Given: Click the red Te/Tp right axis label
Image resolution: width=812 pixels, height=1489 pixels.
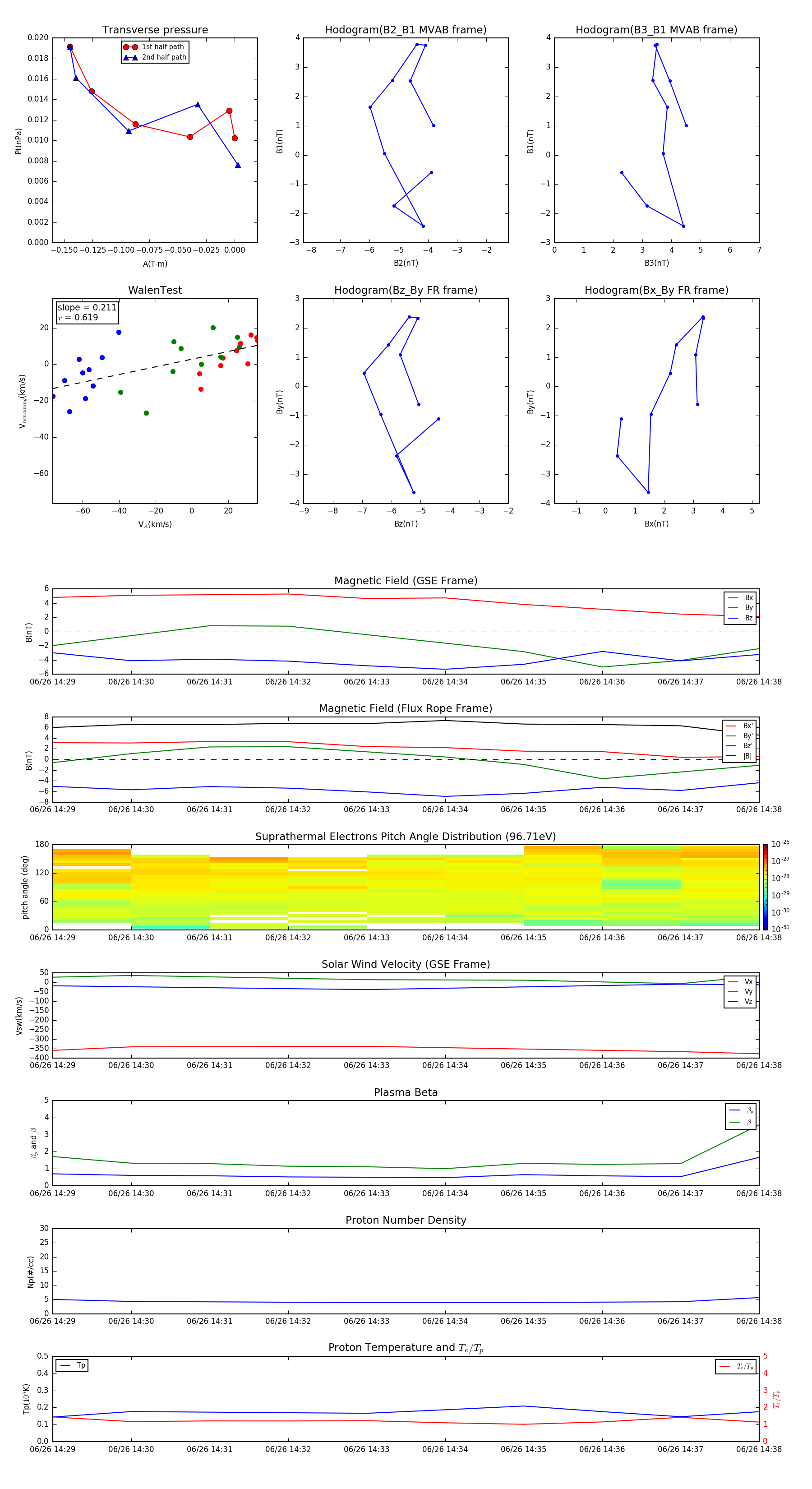Looking at the screenshot, I should [777, 1399].
